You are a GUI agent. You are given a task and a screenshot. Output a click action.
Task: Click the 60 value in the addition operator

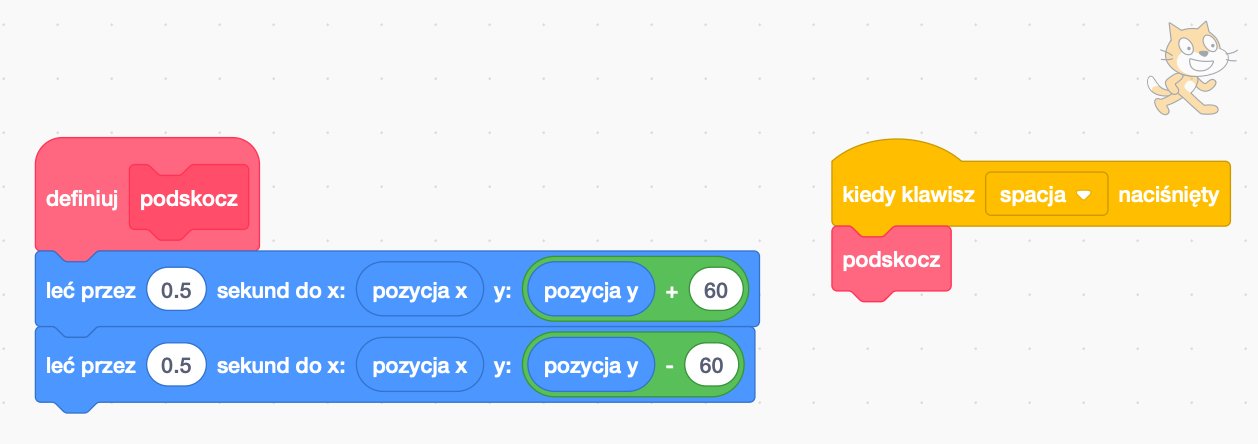point(715,290)
